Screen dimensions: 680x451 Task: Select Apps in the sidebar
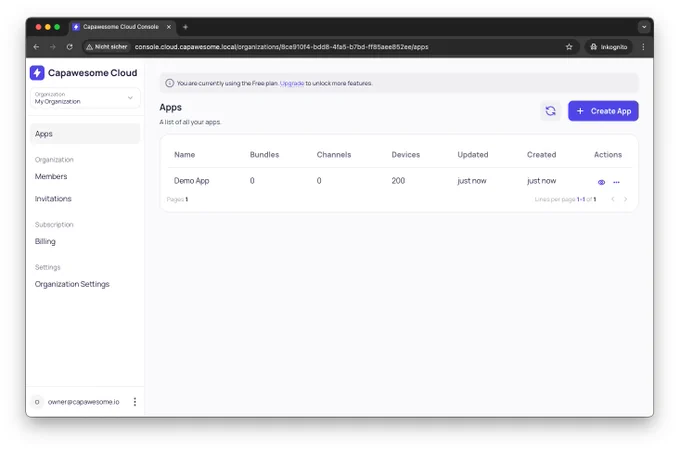[85, 134]
